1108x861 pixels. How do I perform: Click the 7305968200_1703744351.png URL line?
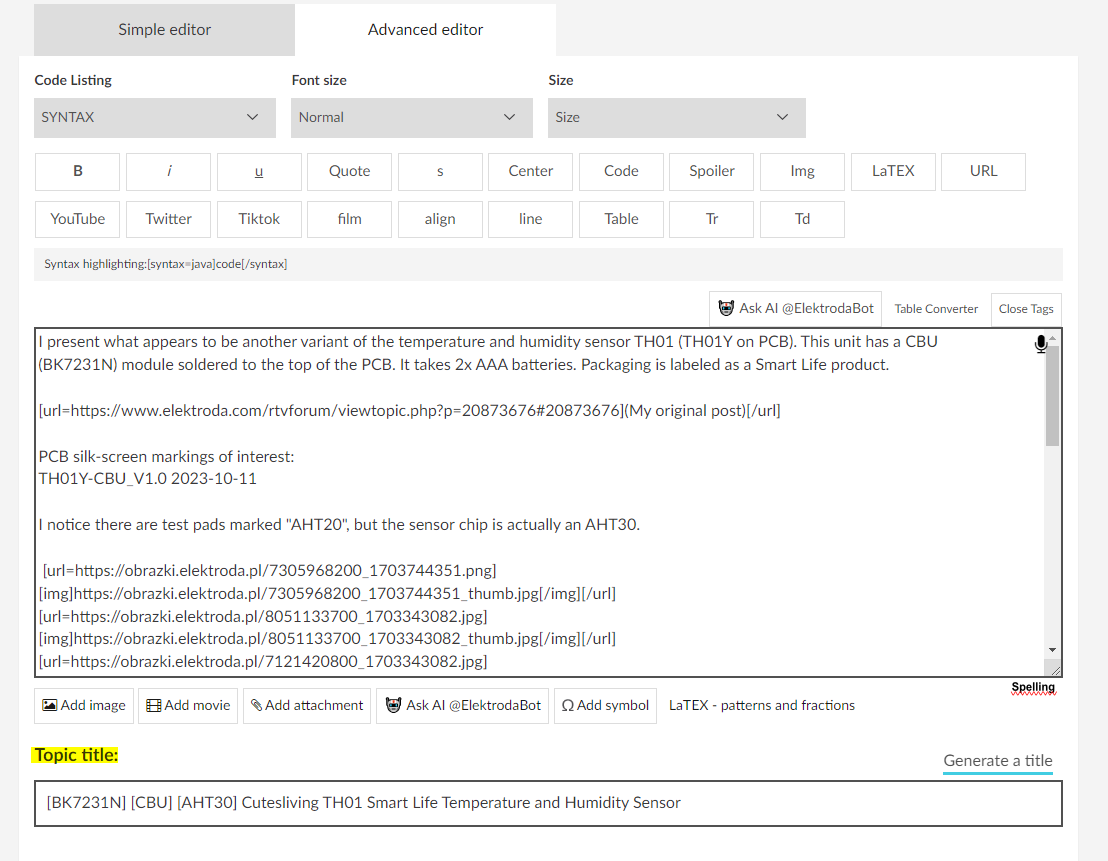[x=269, y=571]
